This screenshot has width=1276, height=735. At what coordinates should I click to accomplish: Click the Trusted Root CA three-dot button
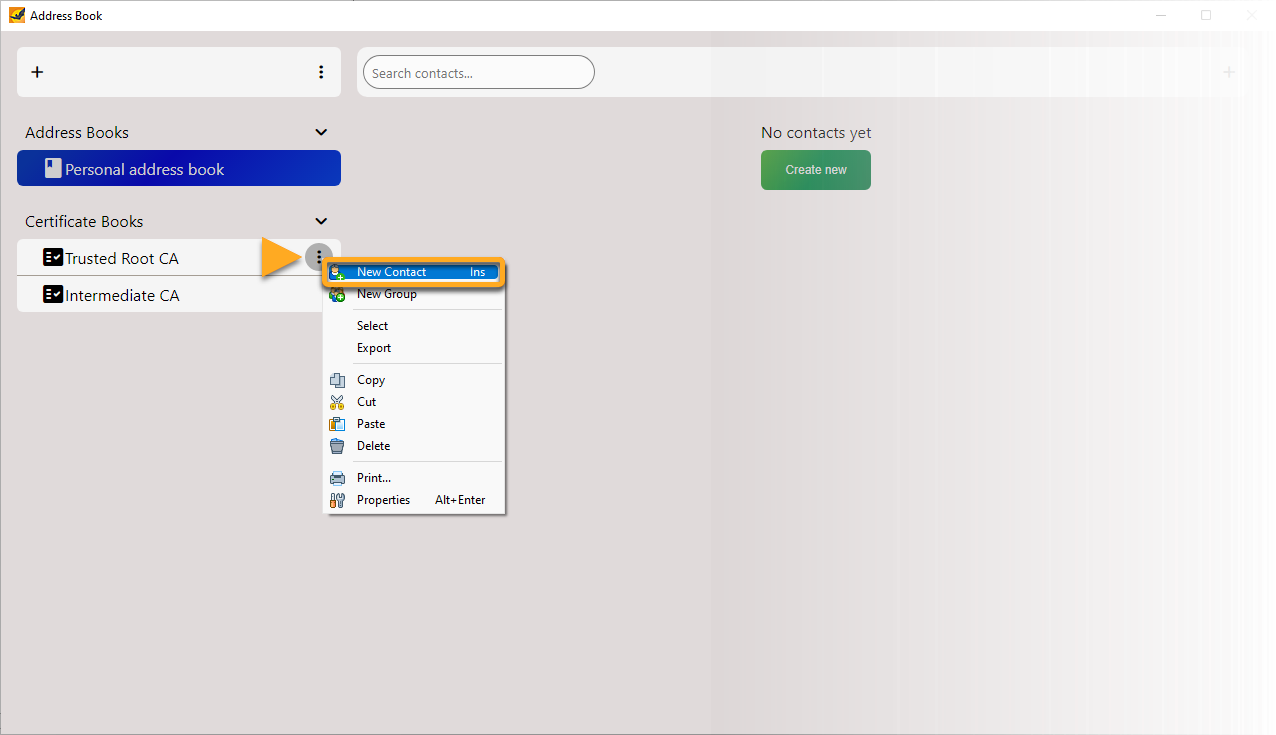pyautogui.click(x=319, y=258)
